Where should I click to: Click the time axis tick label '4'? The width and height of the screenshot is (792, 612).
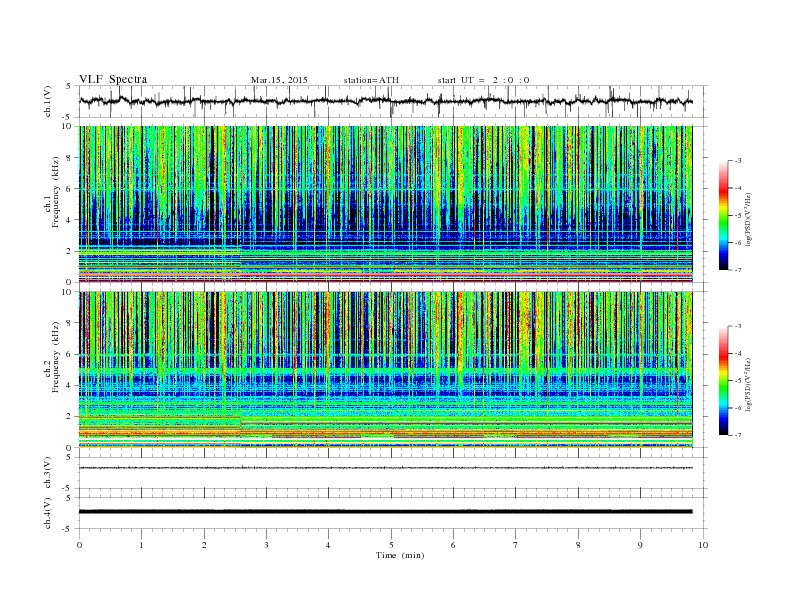click(x=328, y=545)
